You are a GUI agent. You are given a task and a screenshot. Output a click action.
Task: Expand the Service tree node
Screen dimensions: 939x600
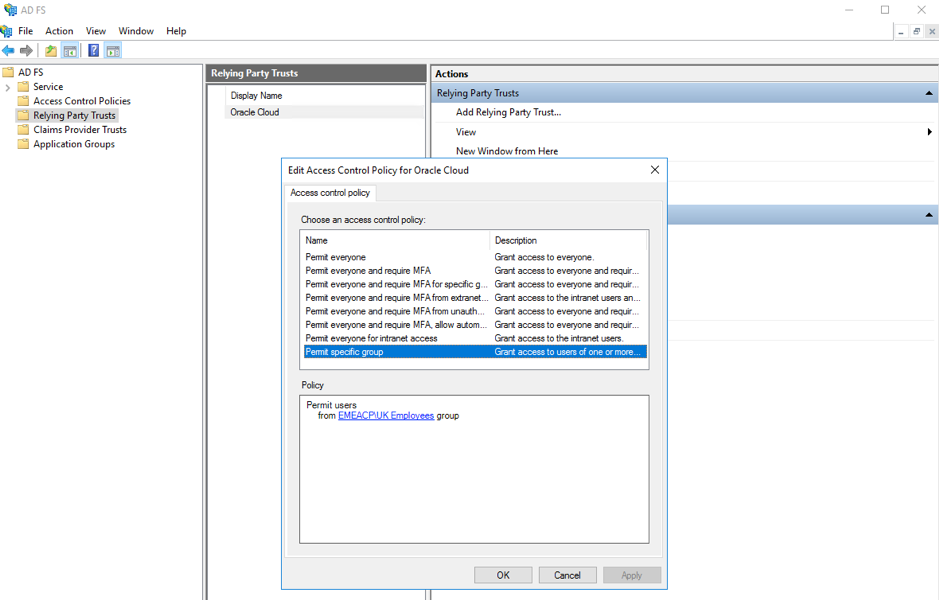pyautogui.click(x=7, y=87)
